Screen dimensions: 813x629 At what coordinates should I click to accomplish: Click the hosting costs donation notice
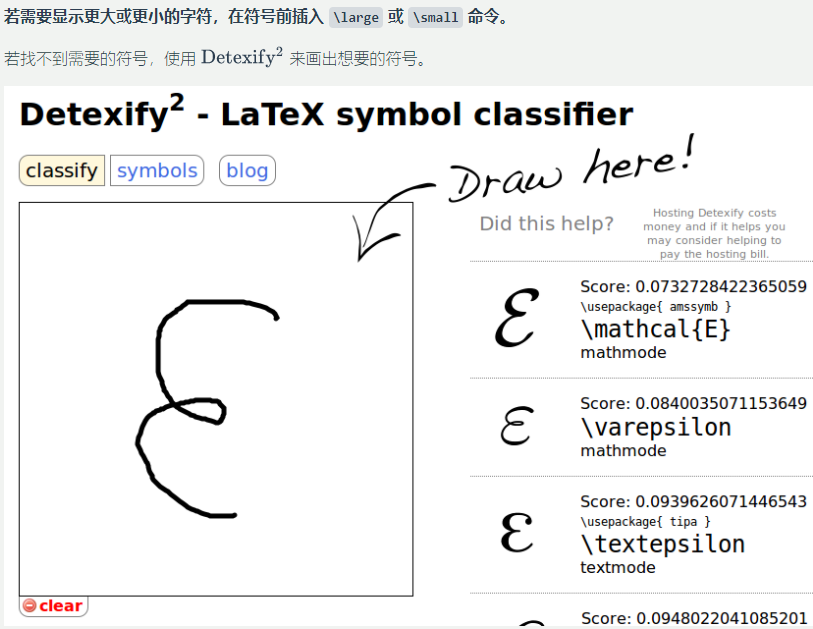click(714, 233)
